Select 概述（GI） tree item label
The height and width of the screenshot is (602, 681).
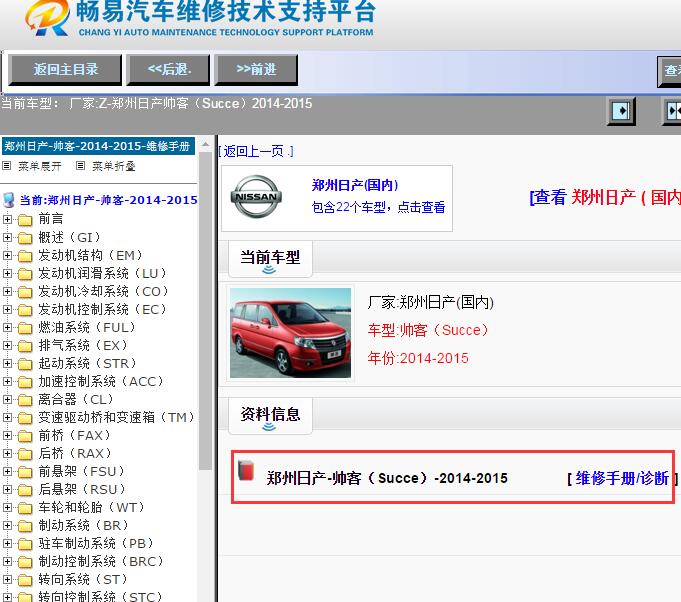(x=69, y=238)
